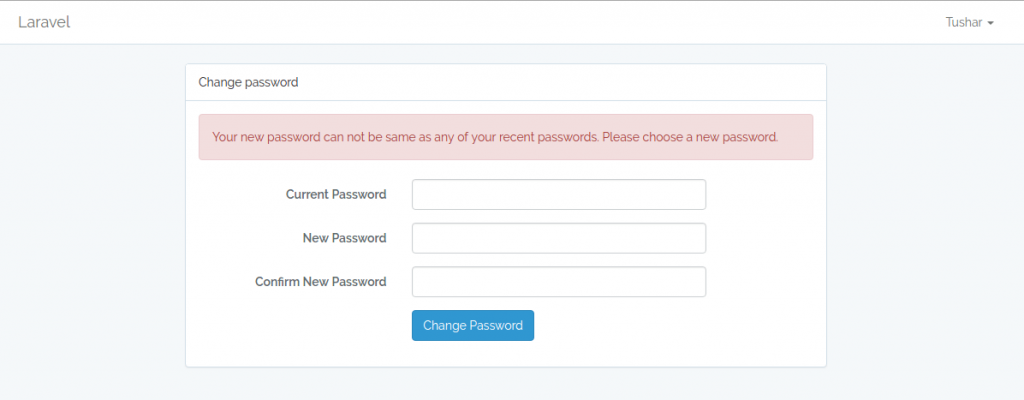This screenshot has height=400, width=1024.
Task: Click the Confirm New Password label
Action: tap(321, 282)
